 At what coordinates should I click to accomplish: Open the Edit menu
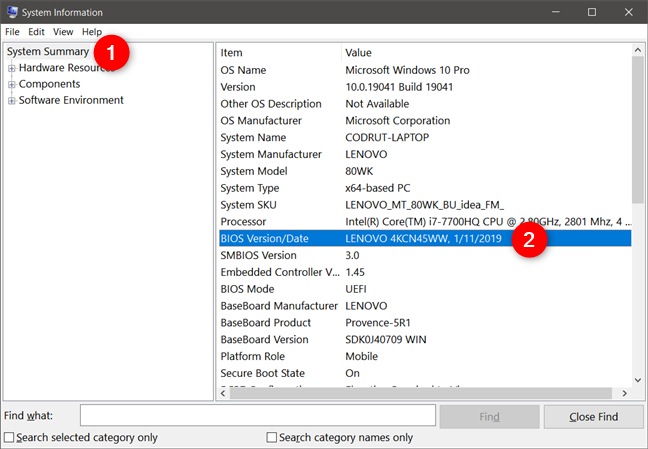36,32
